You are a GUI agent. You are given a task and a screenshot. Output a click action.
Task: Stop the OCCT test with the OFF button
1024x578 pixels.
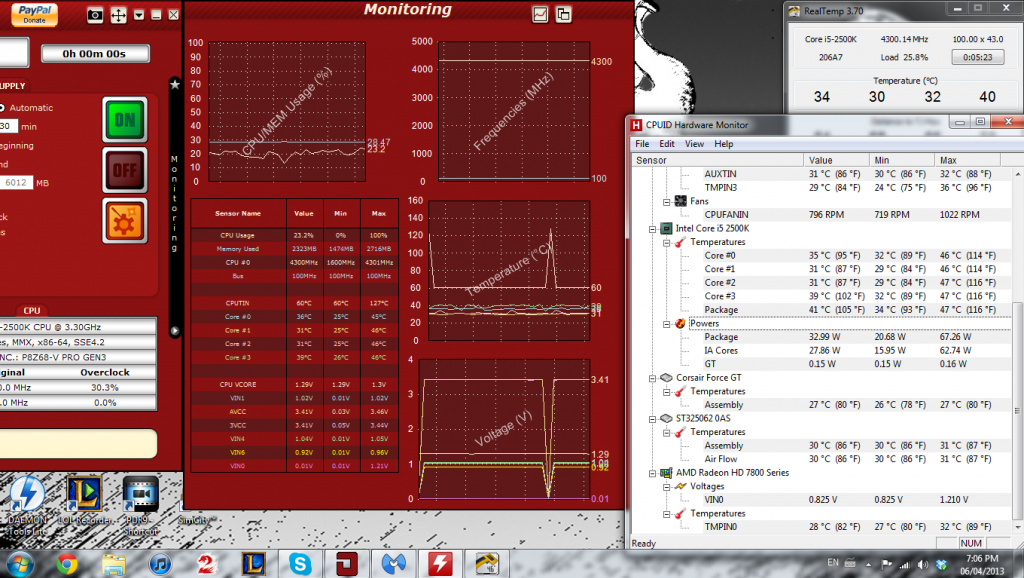(125, 170)
